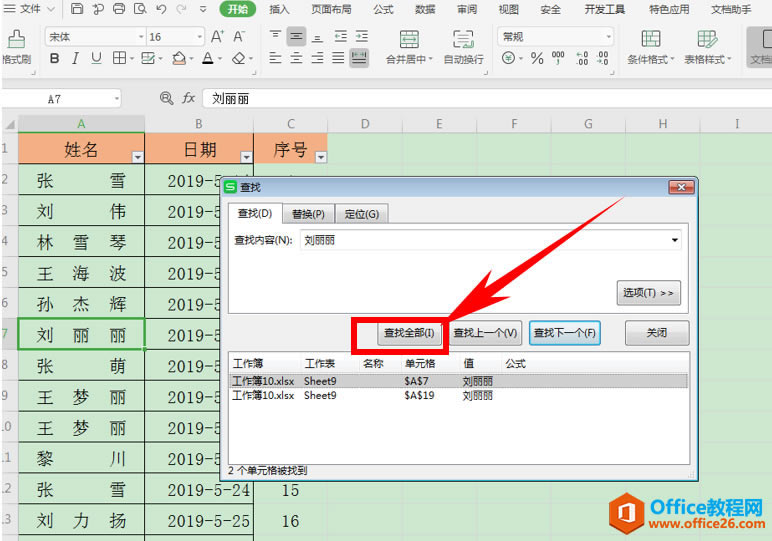This screenshot has height=541, width=772.
Task: Open filter dropdown on 日期 header
Action: point(246,157)
